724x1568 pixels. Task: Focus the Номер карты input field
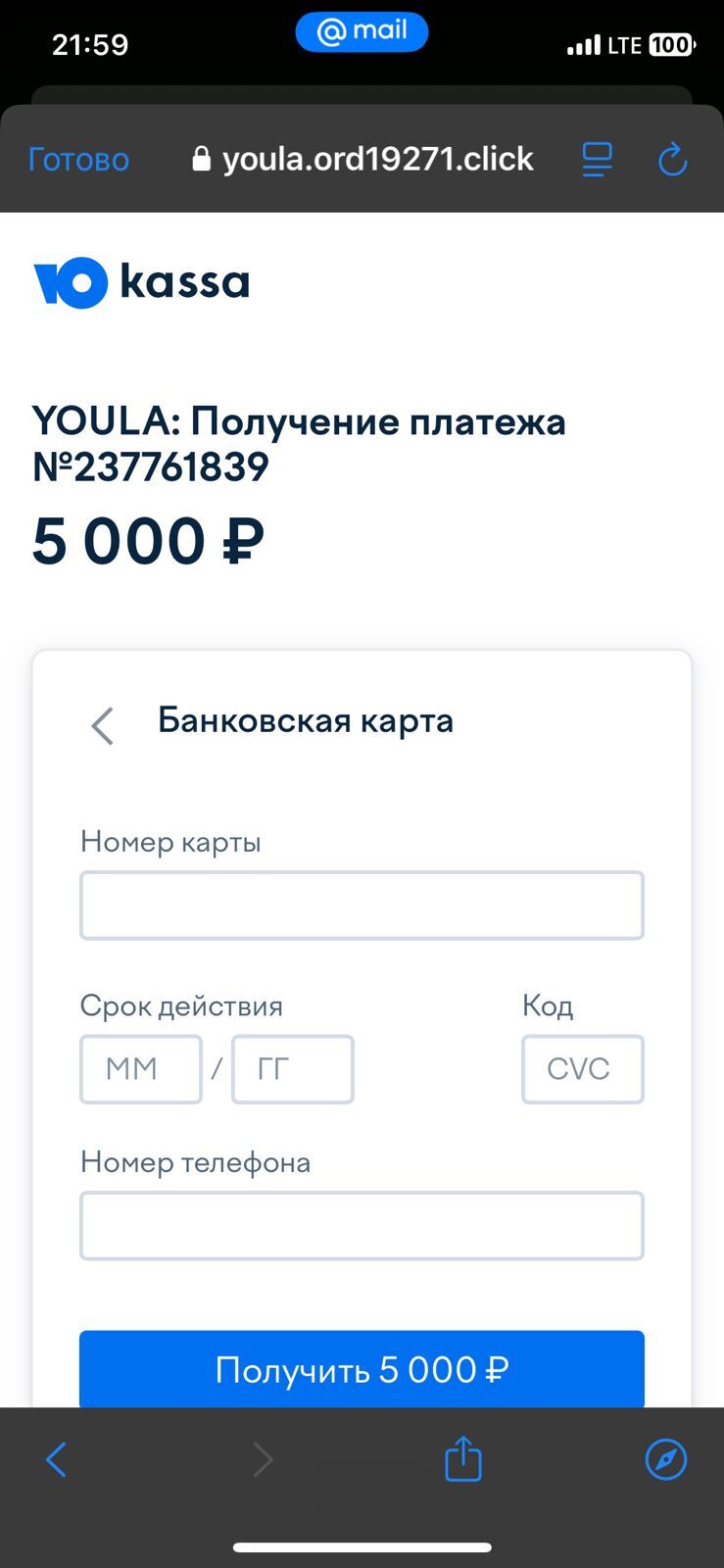[362, 906]
